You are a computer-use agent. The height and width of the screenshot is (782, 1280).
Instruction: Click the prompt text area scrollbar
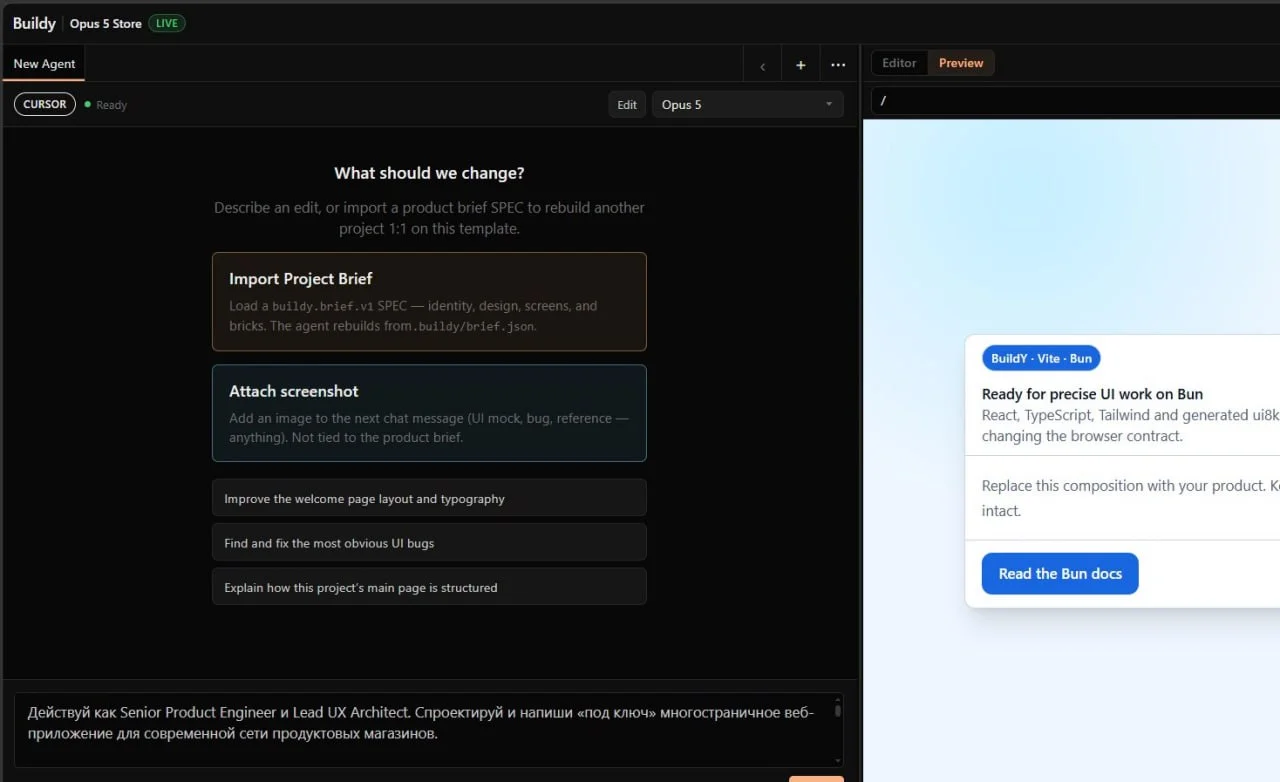coord(838,731)
